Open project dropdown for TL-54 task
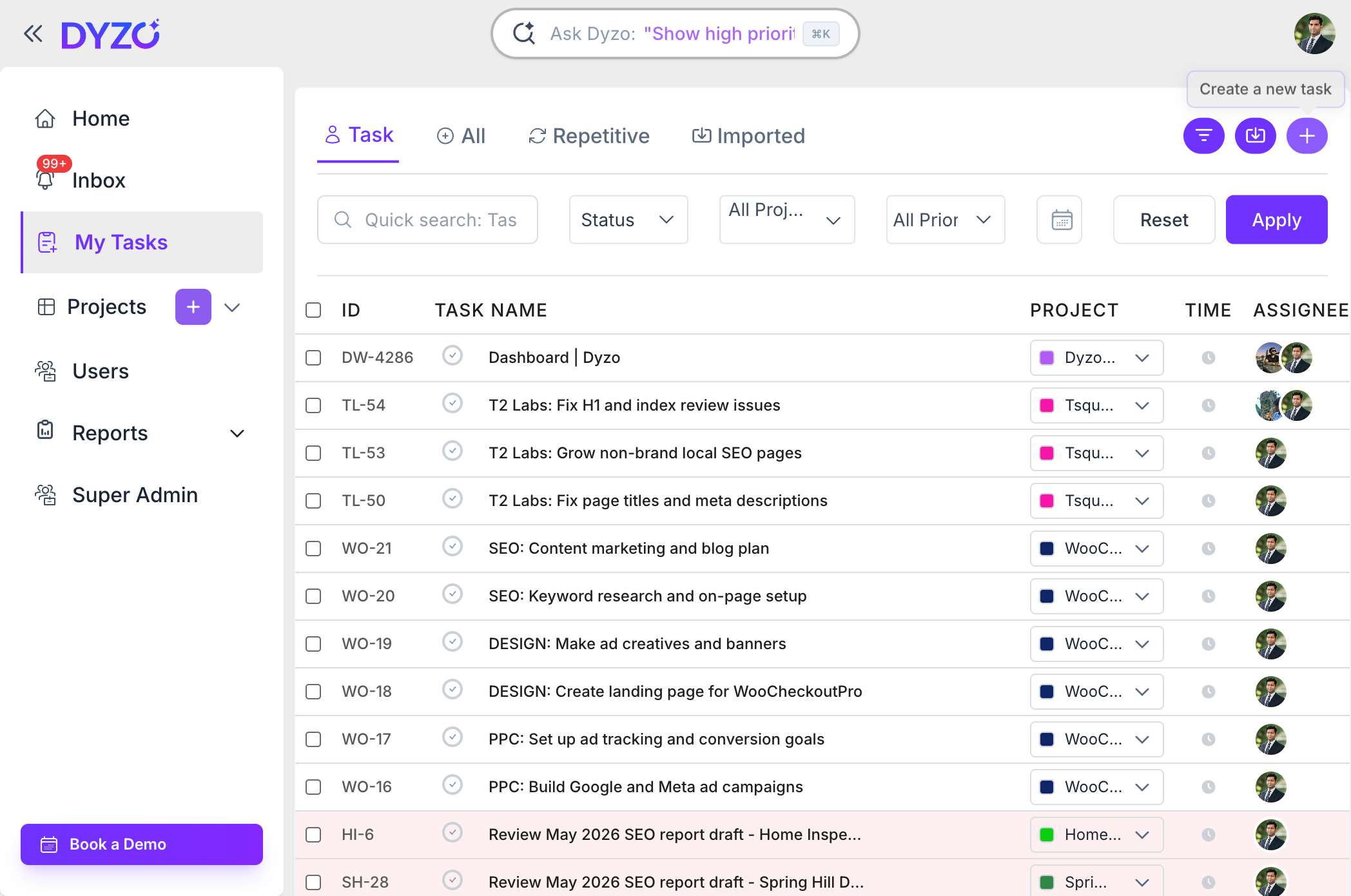 tap(1097, 405)
